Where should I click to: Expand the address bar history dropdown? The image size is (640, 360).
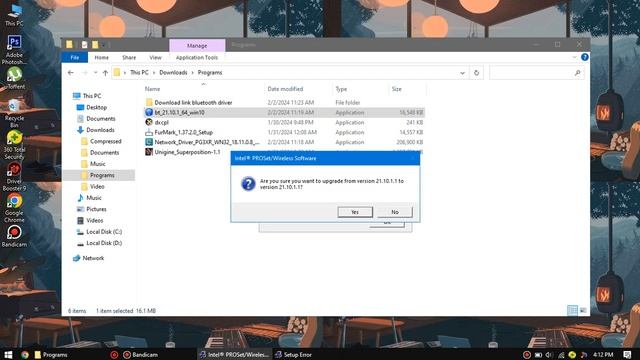462,73
